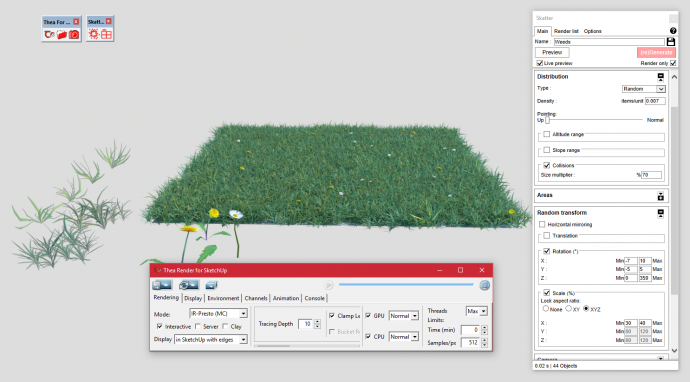The height and width of the screenshot is (382, 690).
Task: Toggle the Interactive checkbox in Thea Render
Action: point(159,326)
